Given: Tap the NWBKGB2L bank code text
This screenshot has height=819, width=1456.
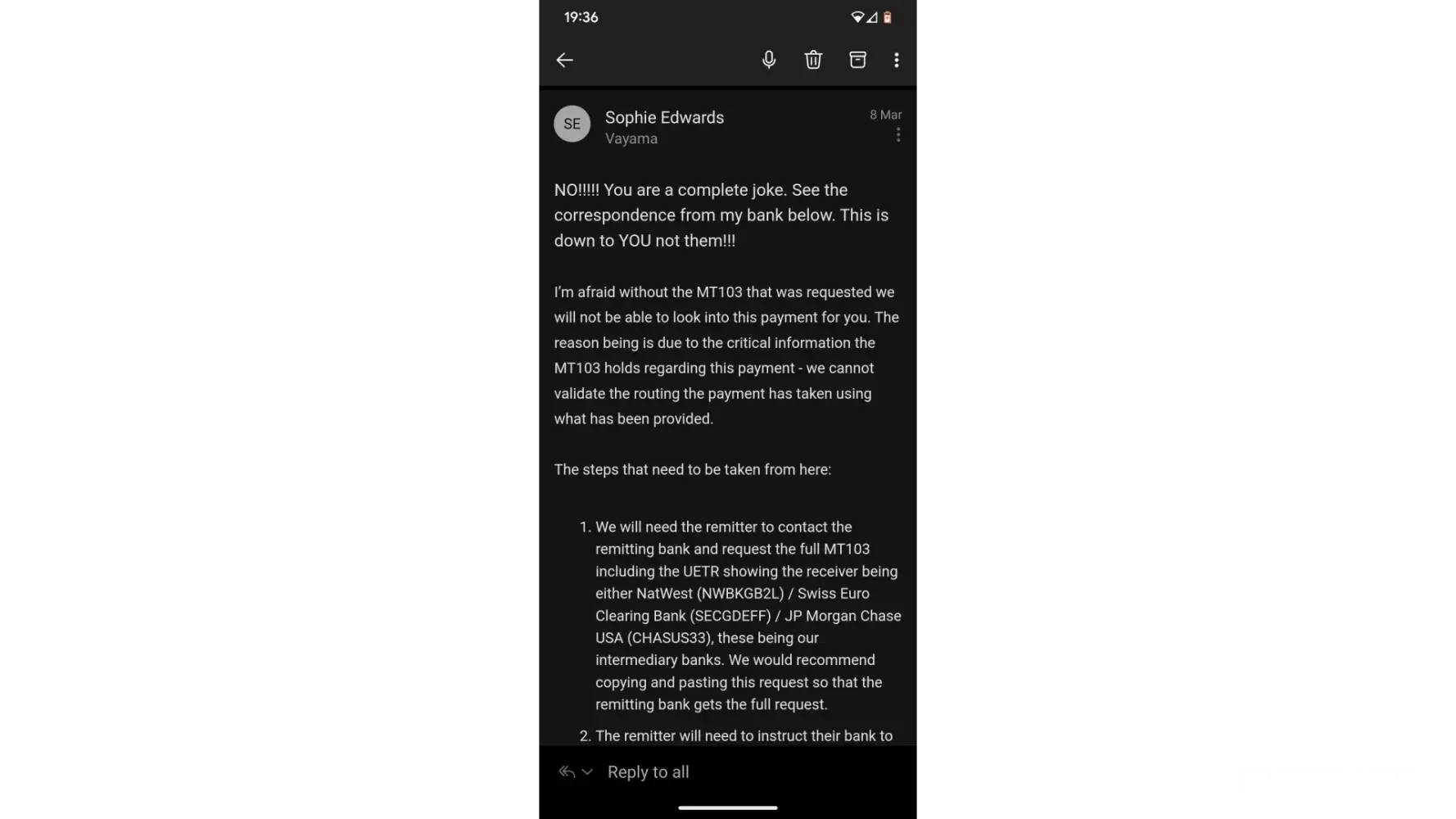Looking at the screenshot, I should point(740,593).
